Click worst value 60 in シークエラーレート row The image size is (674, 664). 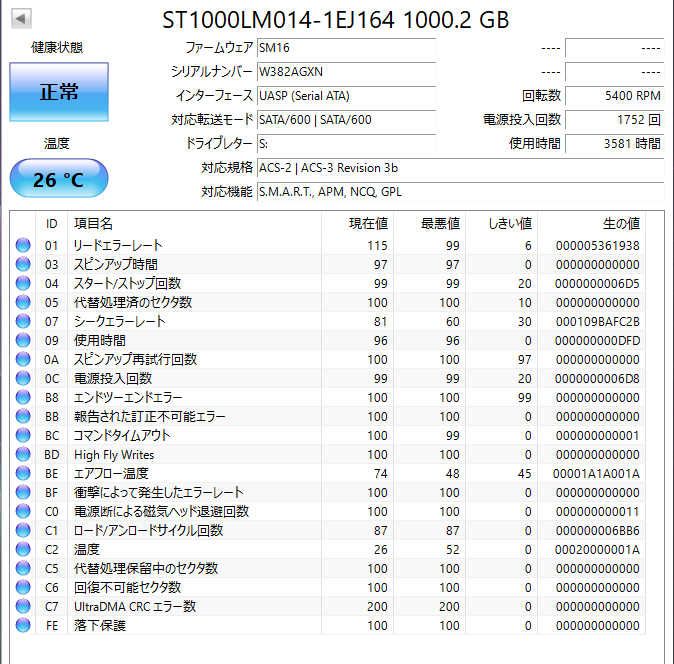pos(453,321)
